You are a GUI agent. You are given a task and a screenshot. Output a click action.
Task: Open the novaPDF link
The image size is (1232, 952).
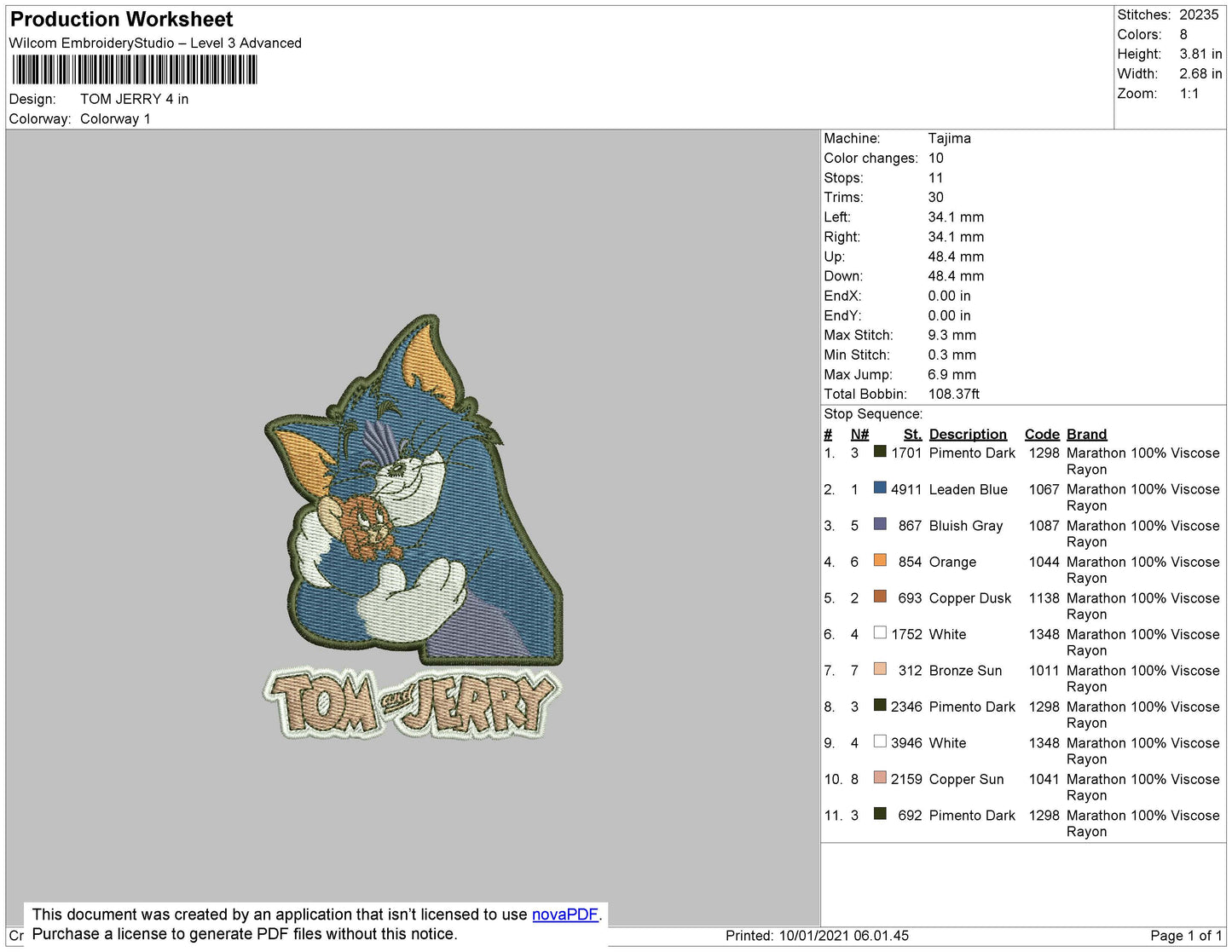tap(565, 914)
